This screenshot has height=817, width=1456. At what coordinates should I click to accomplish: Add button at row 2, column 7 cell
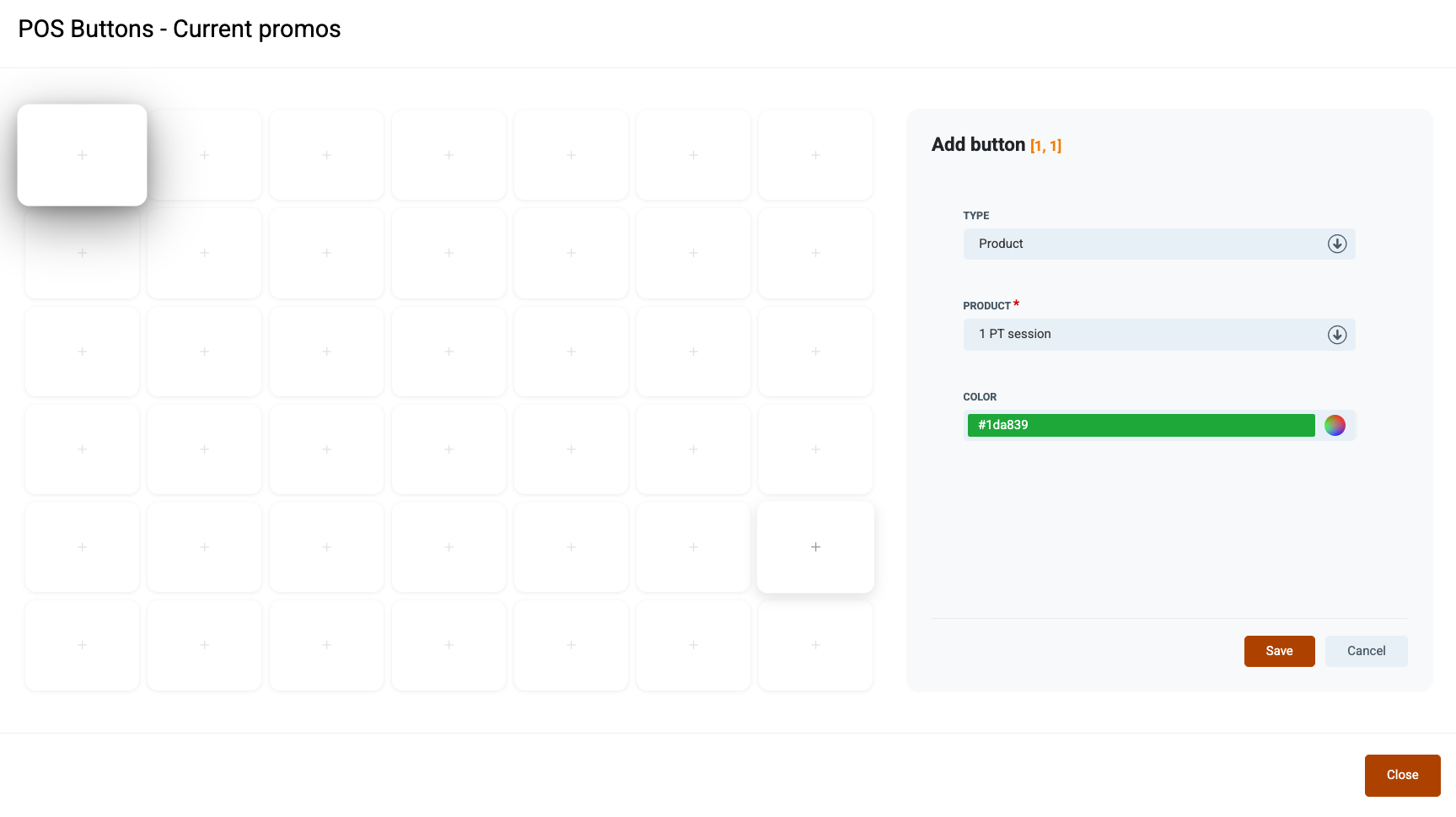click(x=815, y=253)
